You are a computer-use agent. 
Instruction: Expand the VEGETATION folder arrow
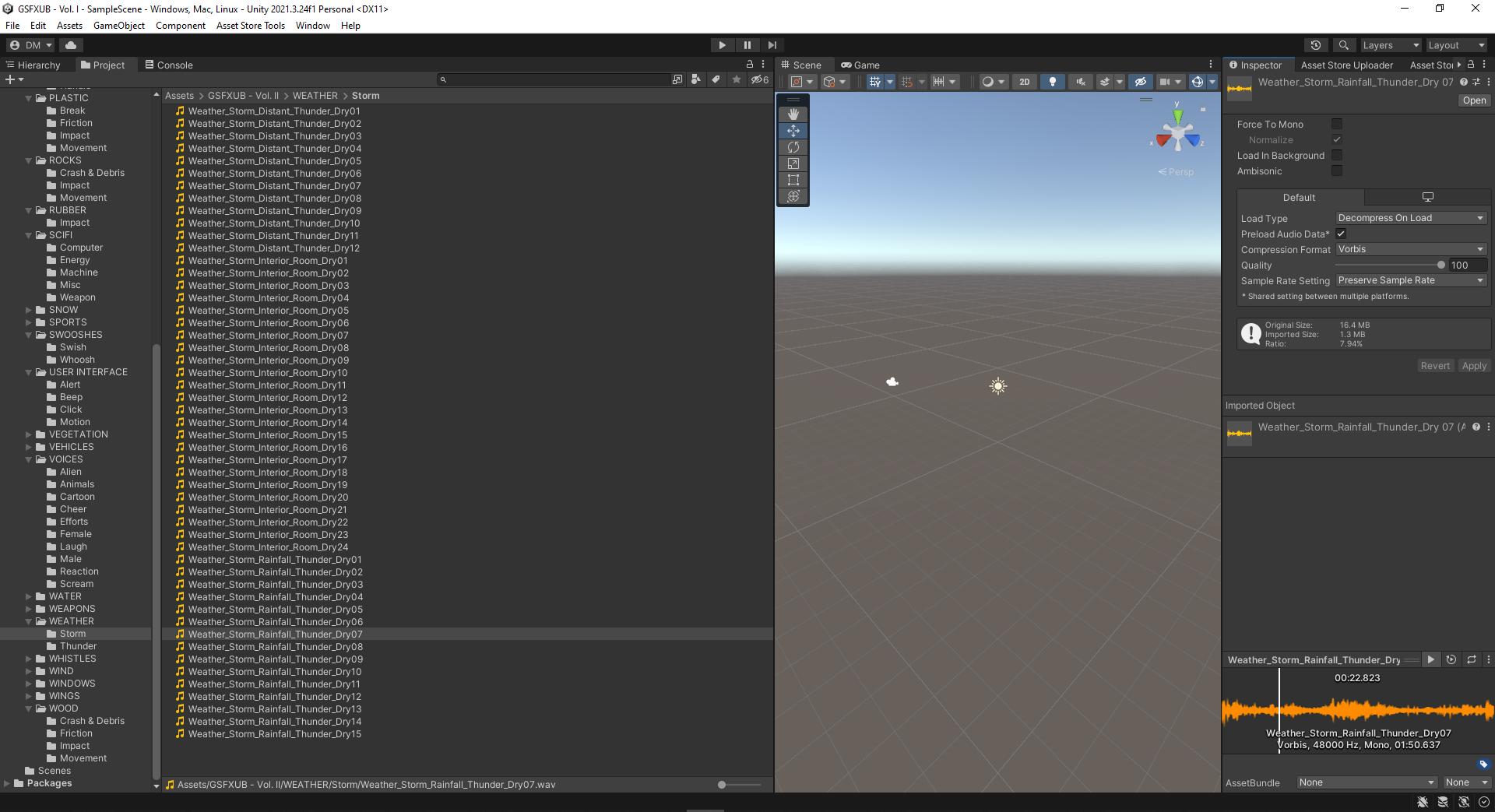[x=29, y=434]
